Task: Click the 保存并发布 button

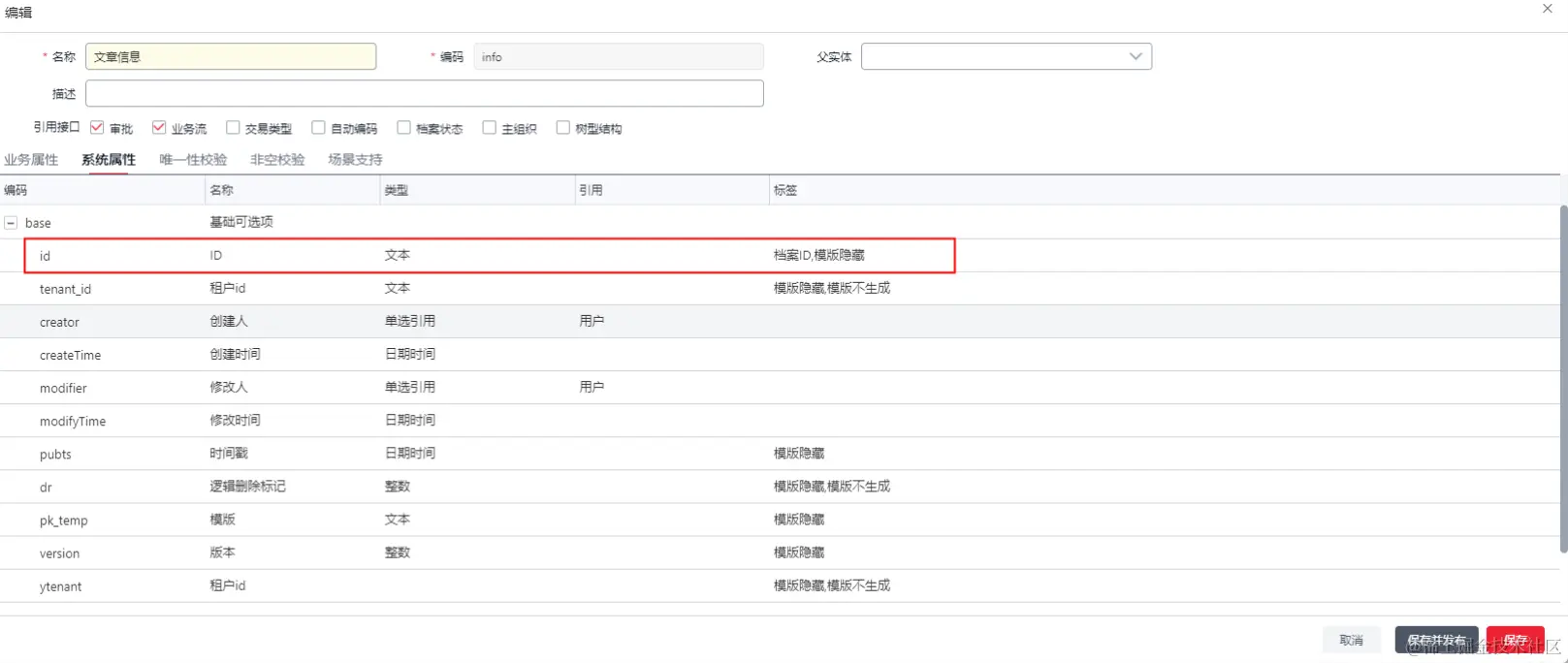Action: tap(1436, 640)
